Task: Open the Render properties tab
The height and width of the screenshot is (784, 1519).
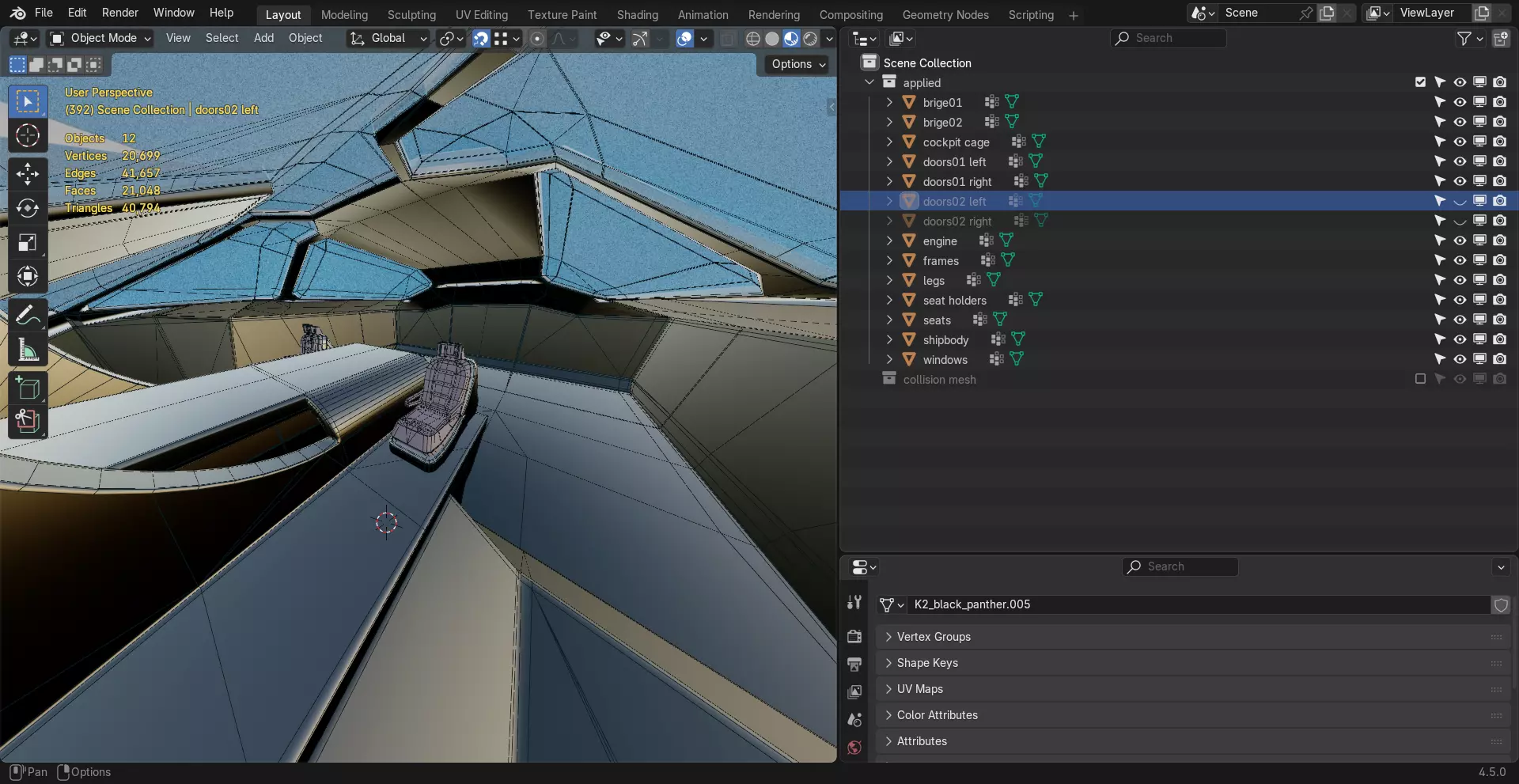Action: click(x=854, y=636)
